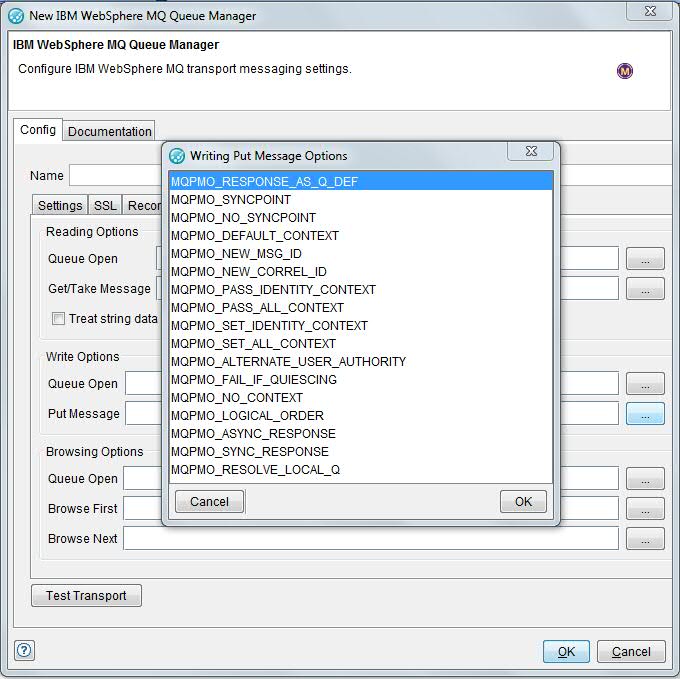This screenshot has height=679, width=680.
Task: Click the purple MQ logo icon
Action: (x=624, y=71)
